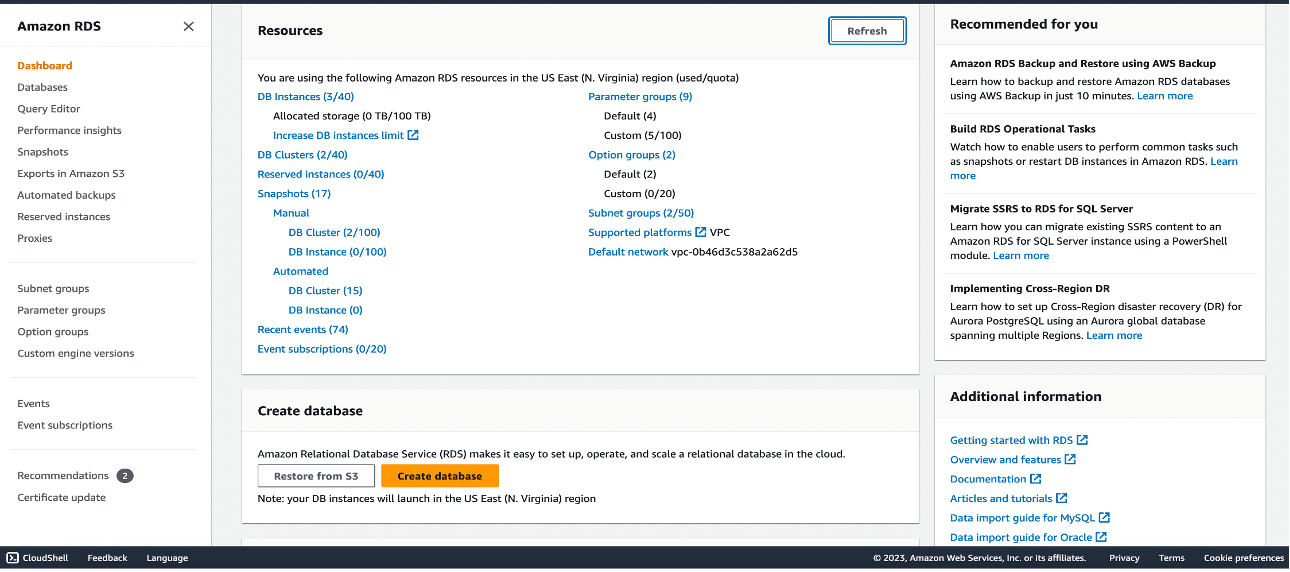Click the Recommendations count badge
The height and width of the screenshot is (572, 1290).
(x=125, y=476)
